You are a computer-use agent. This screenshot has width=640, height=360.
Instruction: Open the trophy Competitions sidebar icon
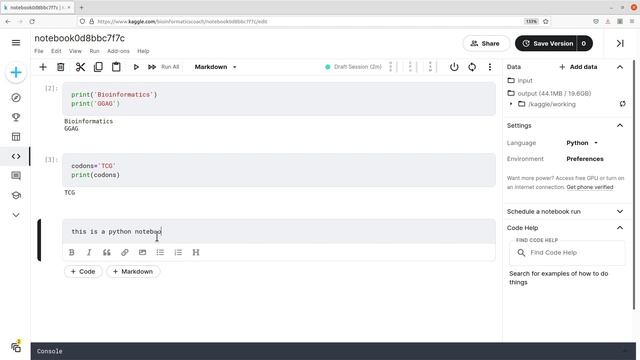click(x=16, y=117)
